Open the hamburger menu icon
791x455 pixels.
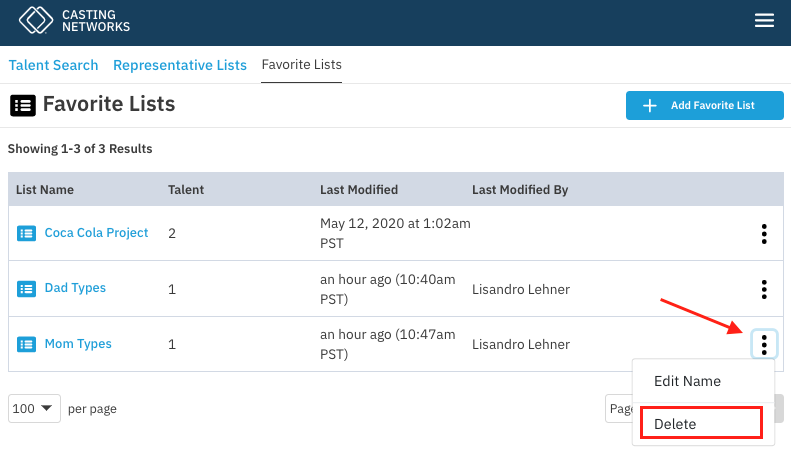764,21
